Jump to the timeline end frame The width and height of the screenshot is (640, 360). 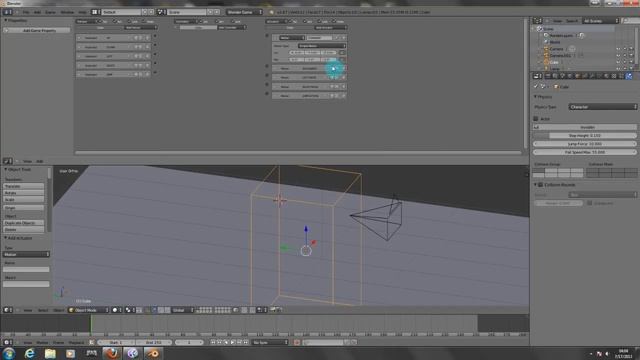[246, 342]
